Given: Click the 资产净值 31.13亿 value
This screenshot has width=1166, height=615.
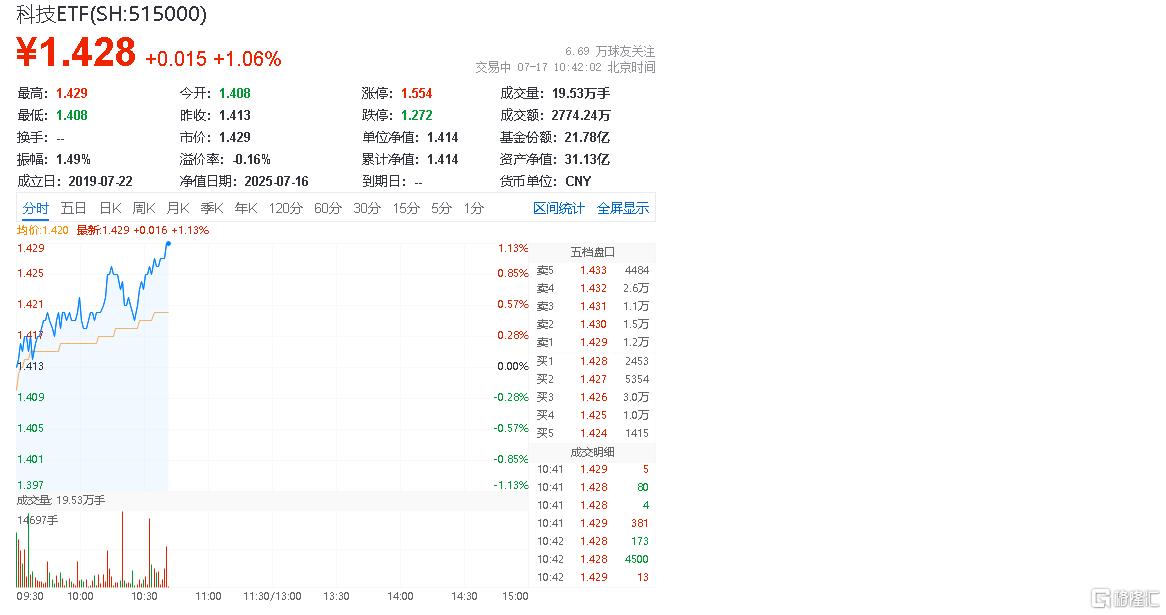Looking at the screenshot, I should pos(587,159).
